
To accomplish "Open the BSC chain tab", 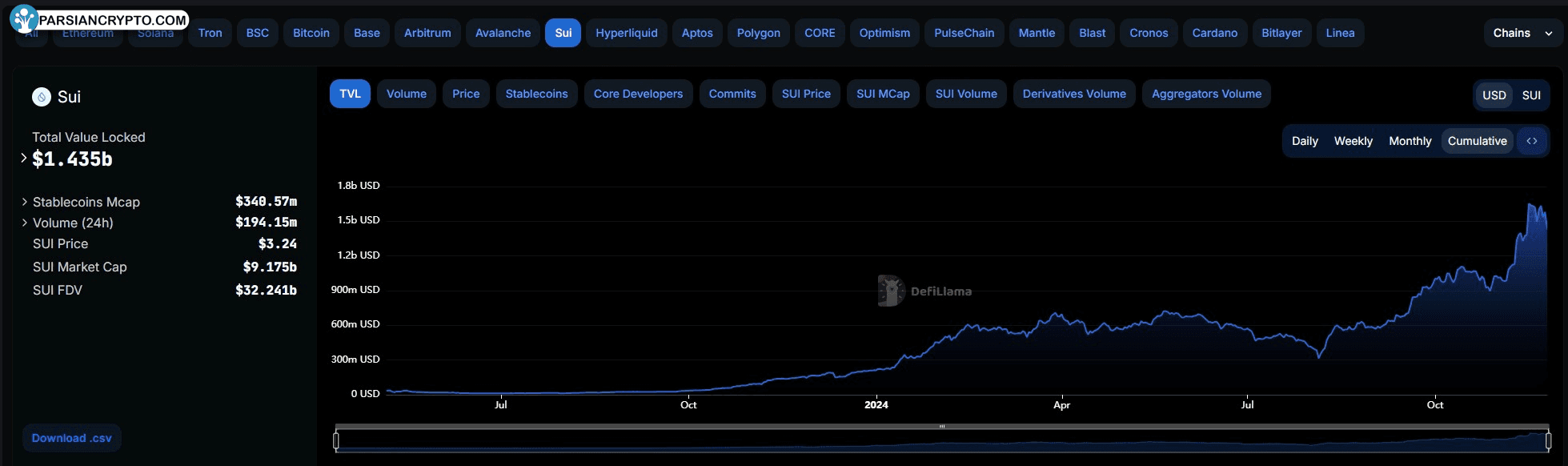I will click(x=258, y=33).
